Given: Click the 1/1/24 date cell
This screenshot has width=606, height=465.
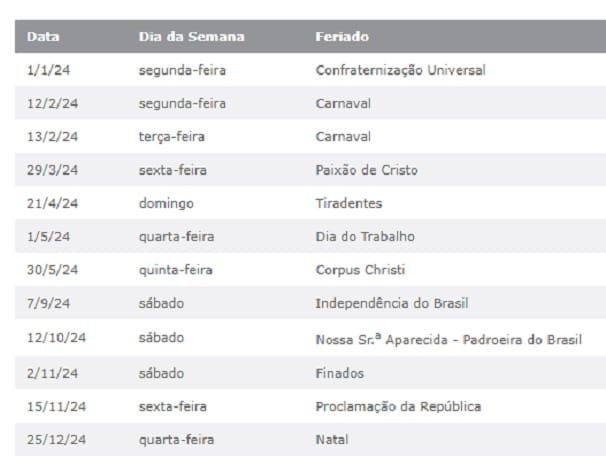Looking at the screenshot, I should click(45, 71).
